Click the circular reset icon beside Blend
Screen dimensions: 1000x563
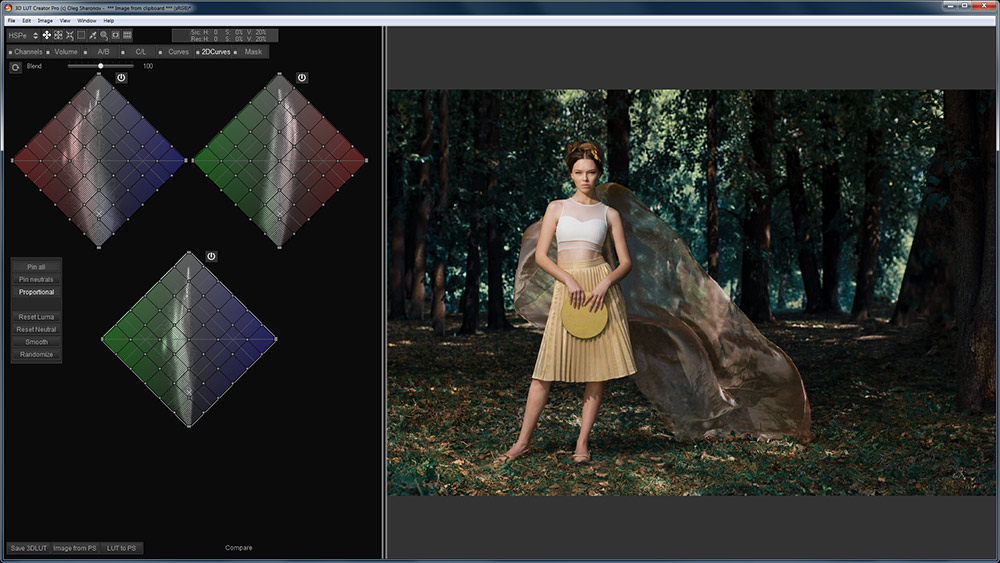[15, 67]
